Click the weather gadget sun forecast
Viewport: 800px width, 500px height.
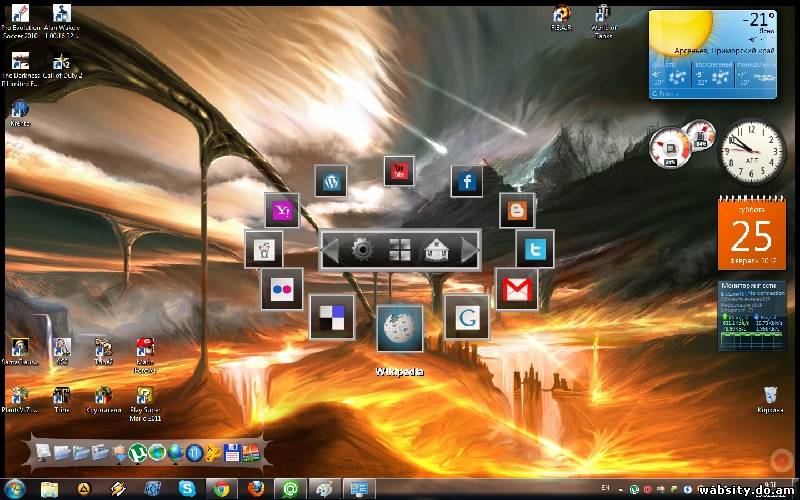tap(713, 54)
